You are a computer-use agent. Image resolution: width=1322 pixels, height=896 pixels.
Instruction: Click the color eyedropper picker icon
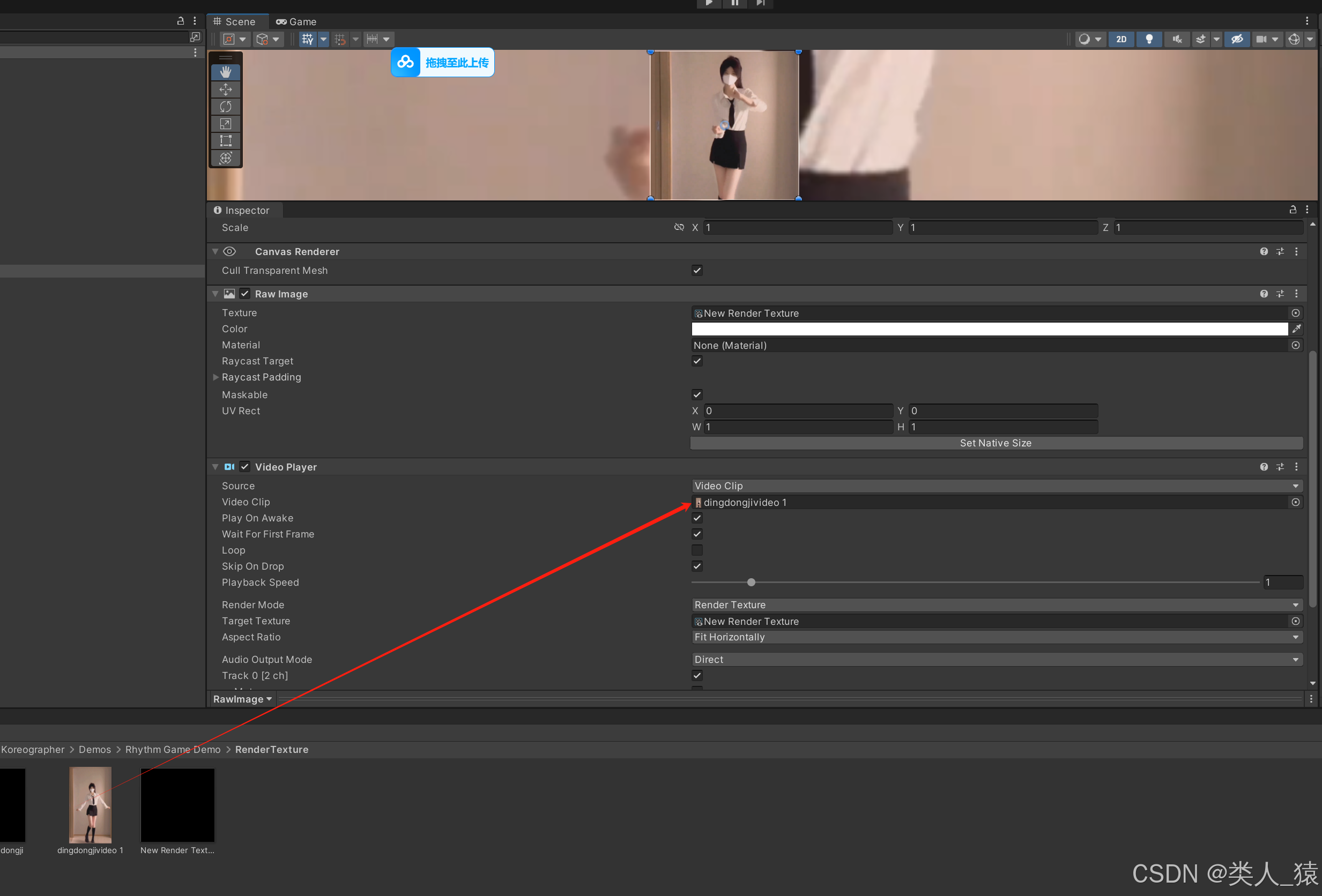pos(1296,328)
